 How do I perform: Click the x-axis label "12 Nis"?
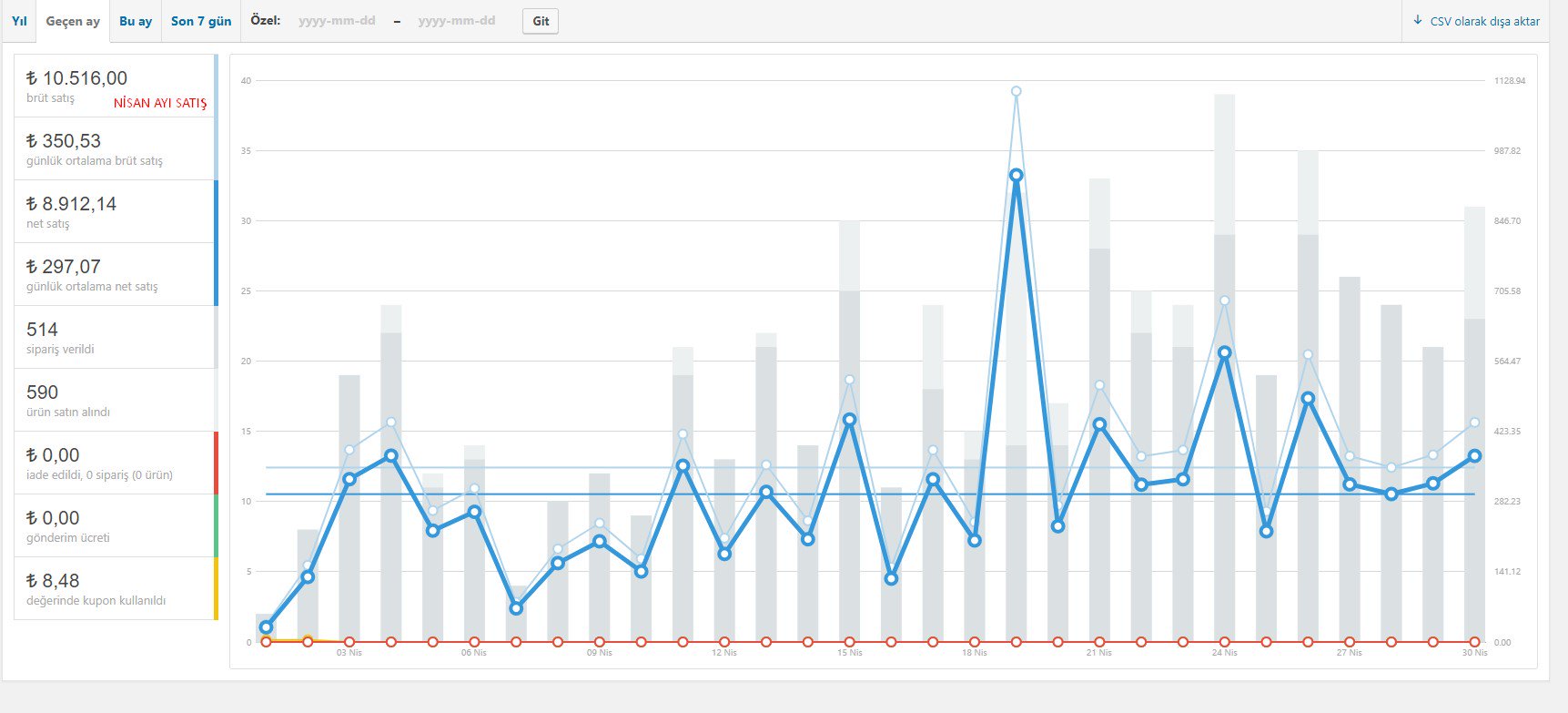[x=724, y=653]
